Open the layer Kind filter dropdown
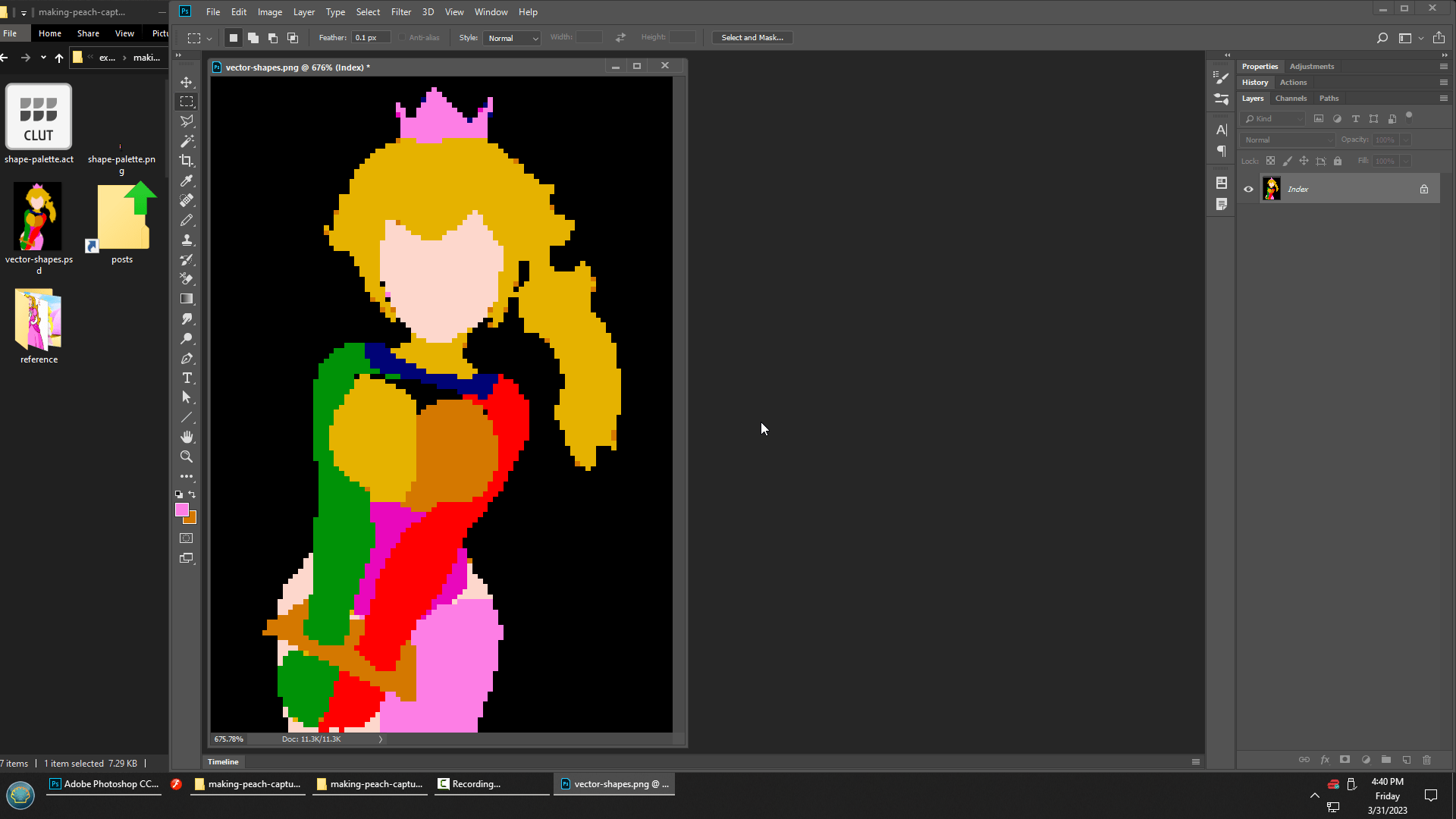The height and width of the screenshot is (819, 1456). click(1272, 119)
